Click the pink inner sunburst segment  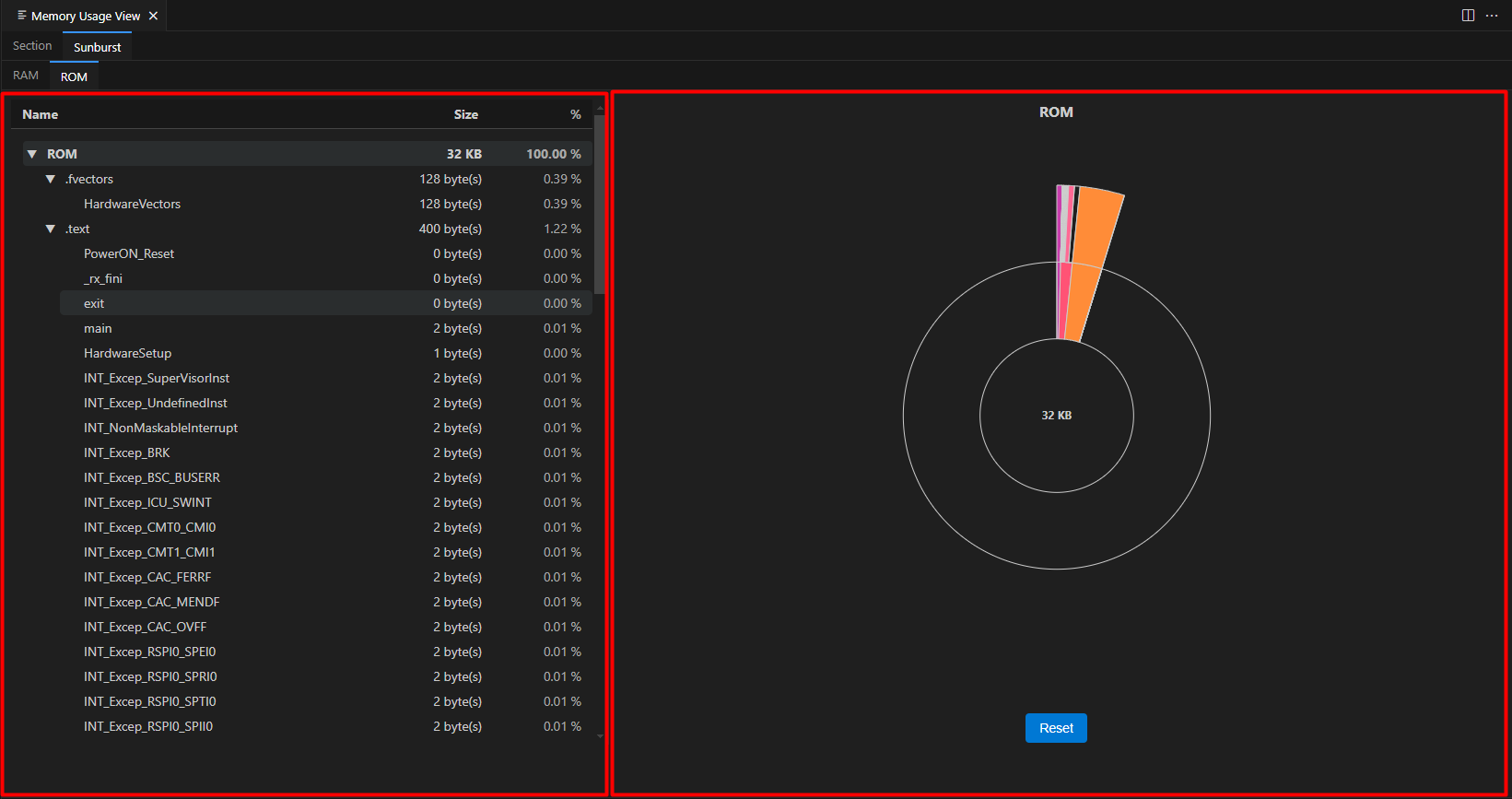[1065, 300]
